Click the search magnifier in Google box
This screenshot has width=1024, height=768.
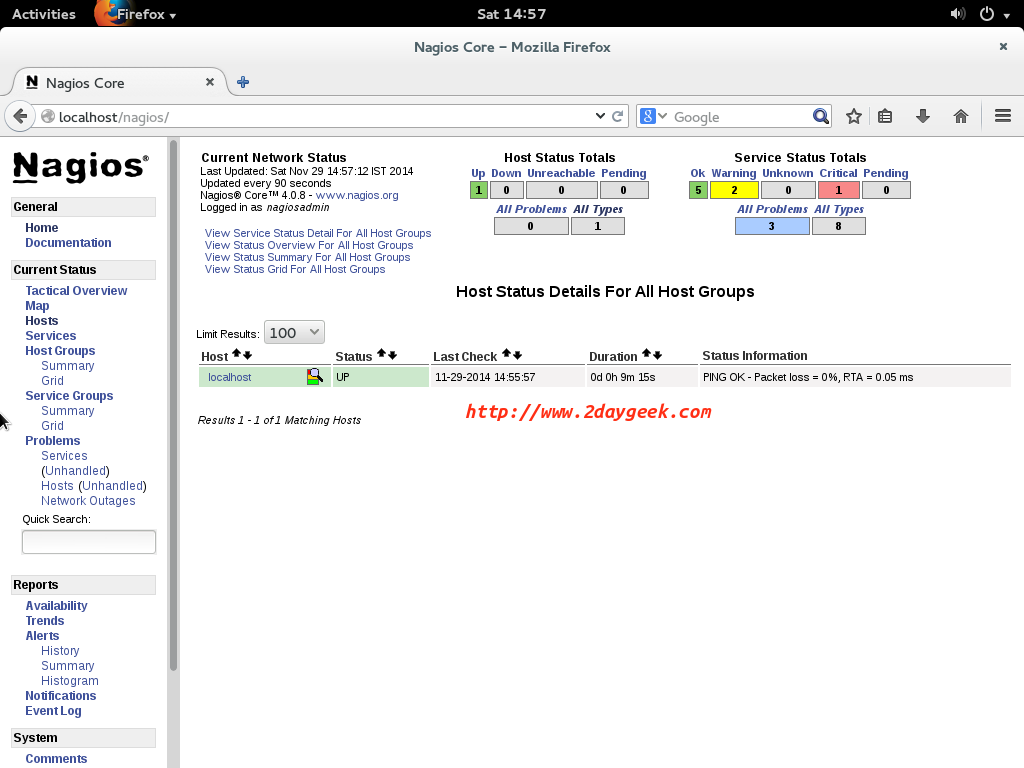pyautogui.click(x=821, y=116)
